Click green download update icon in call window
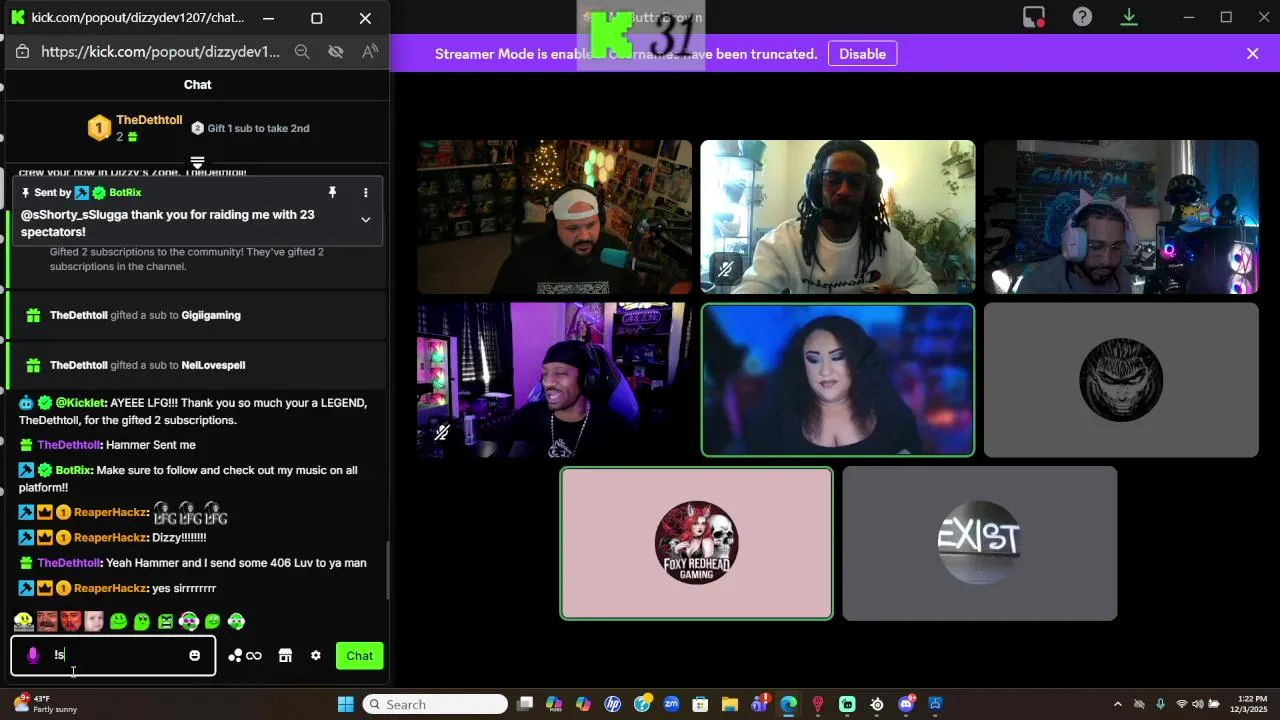Screen dimensions: 1280x720 click(x=1129, y=17)
